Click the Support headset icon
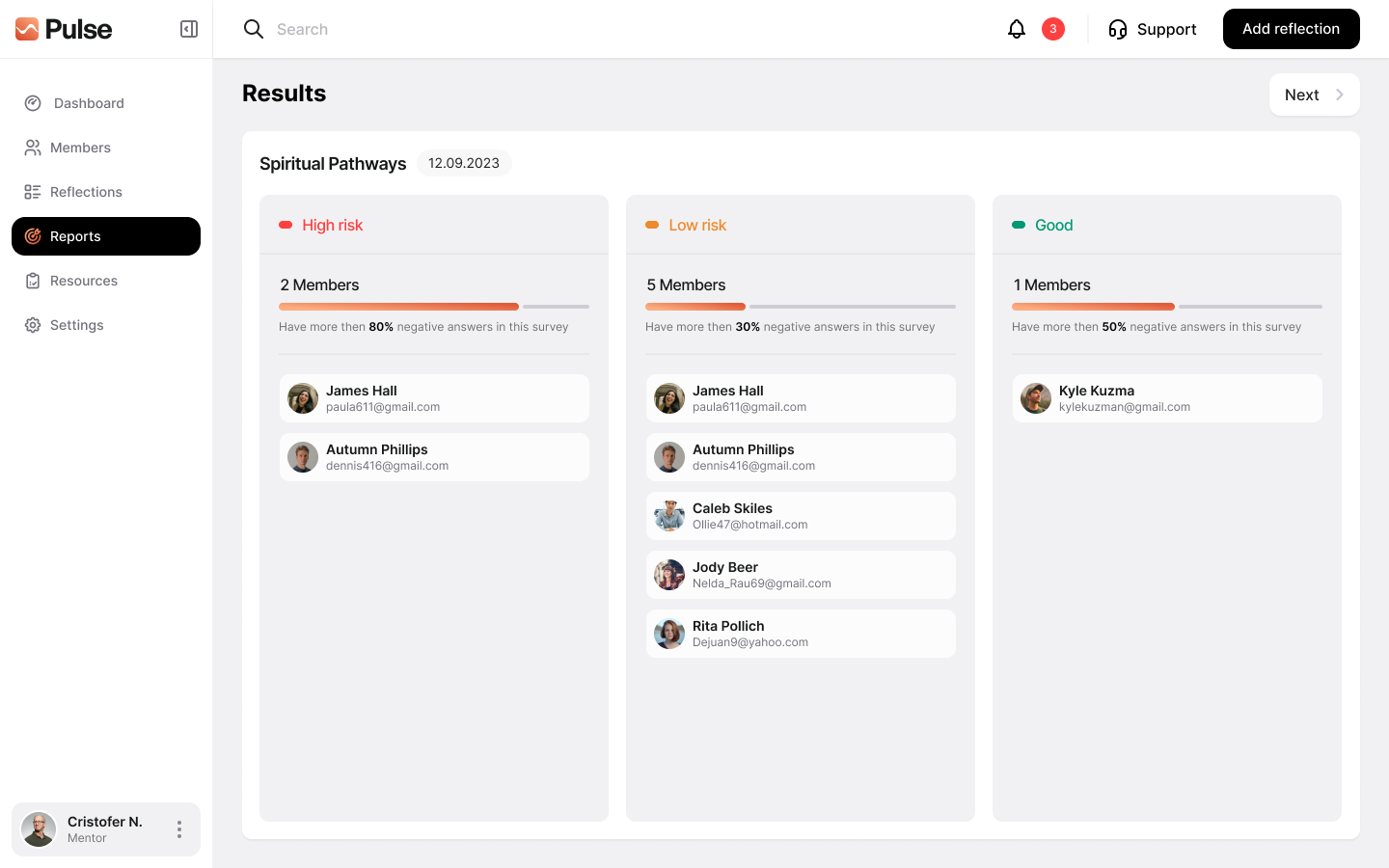The width and height of the screenshot is (1389, 868). click(1118, 29)
